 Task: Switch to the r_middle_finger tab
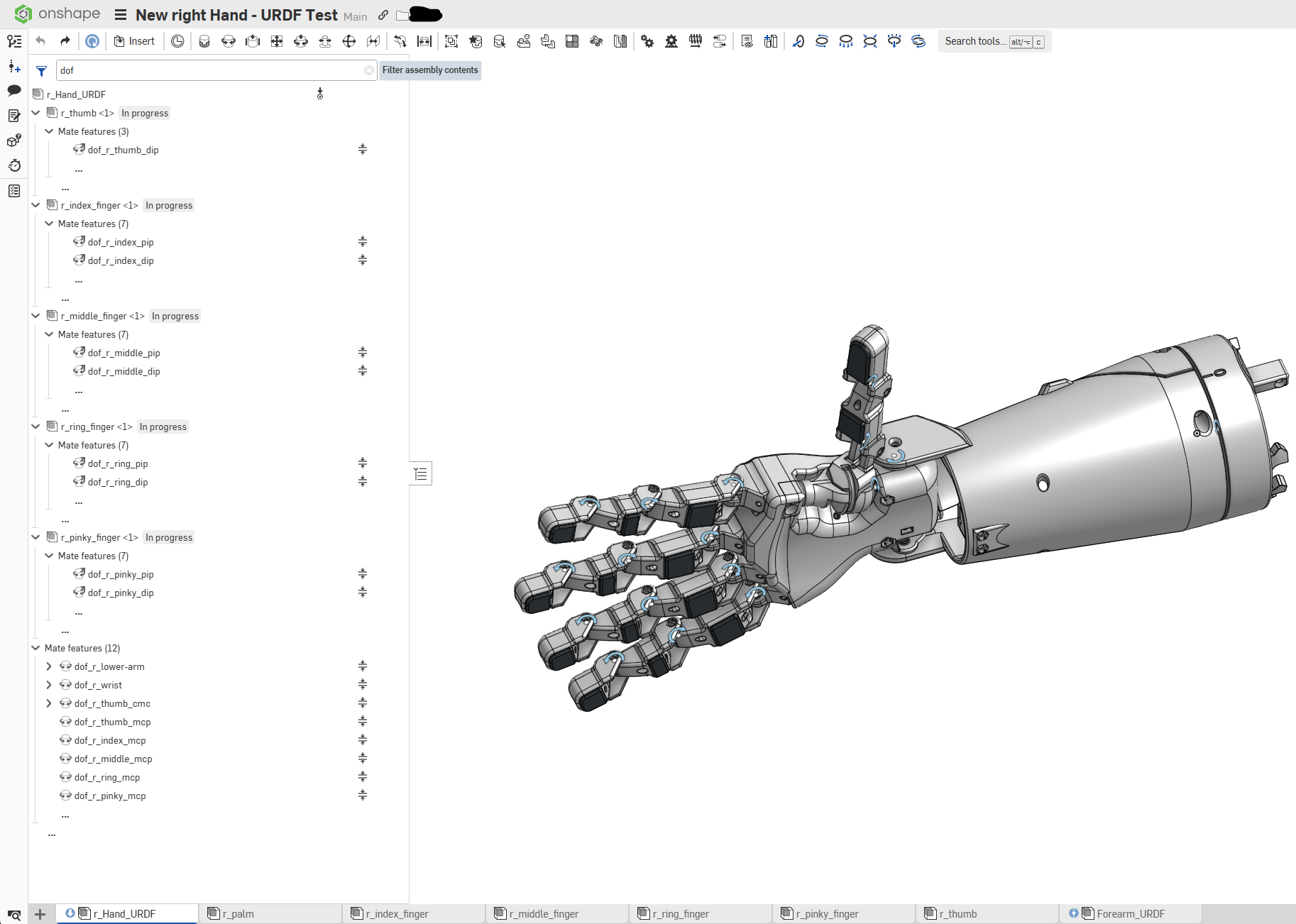557,913
